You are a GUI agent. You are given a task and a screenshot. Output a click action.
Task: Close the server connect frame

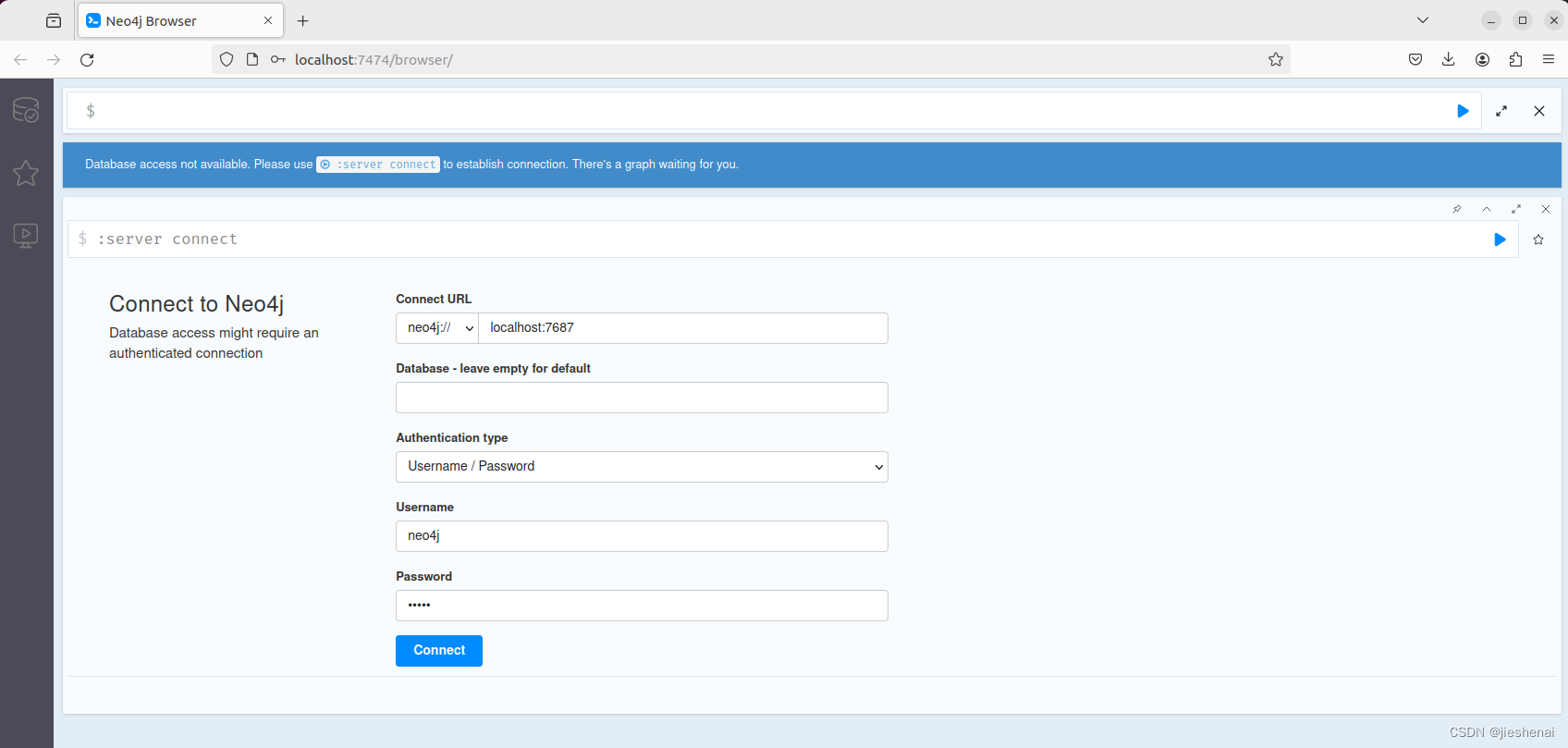tap(1546, 209)
